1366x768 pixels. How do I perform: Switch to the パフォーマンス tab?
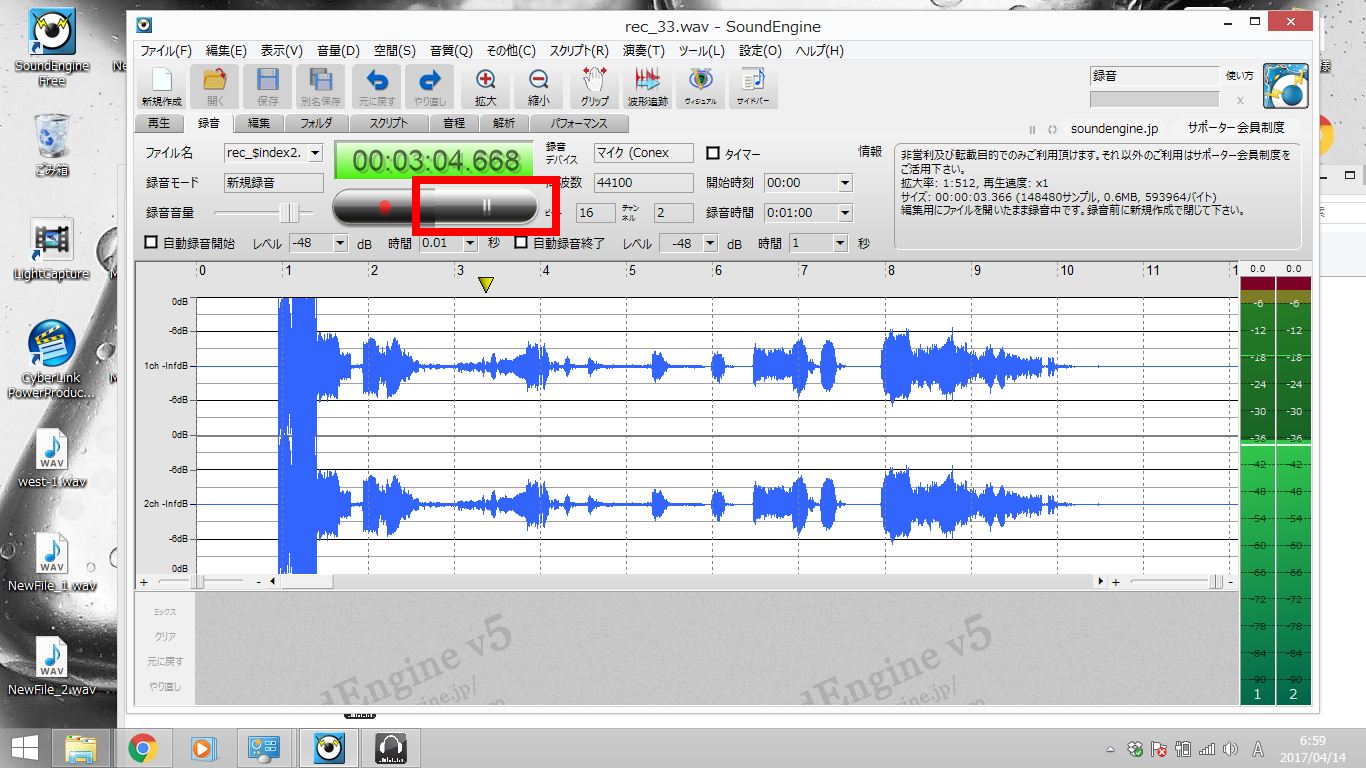[x=580, y=123]
